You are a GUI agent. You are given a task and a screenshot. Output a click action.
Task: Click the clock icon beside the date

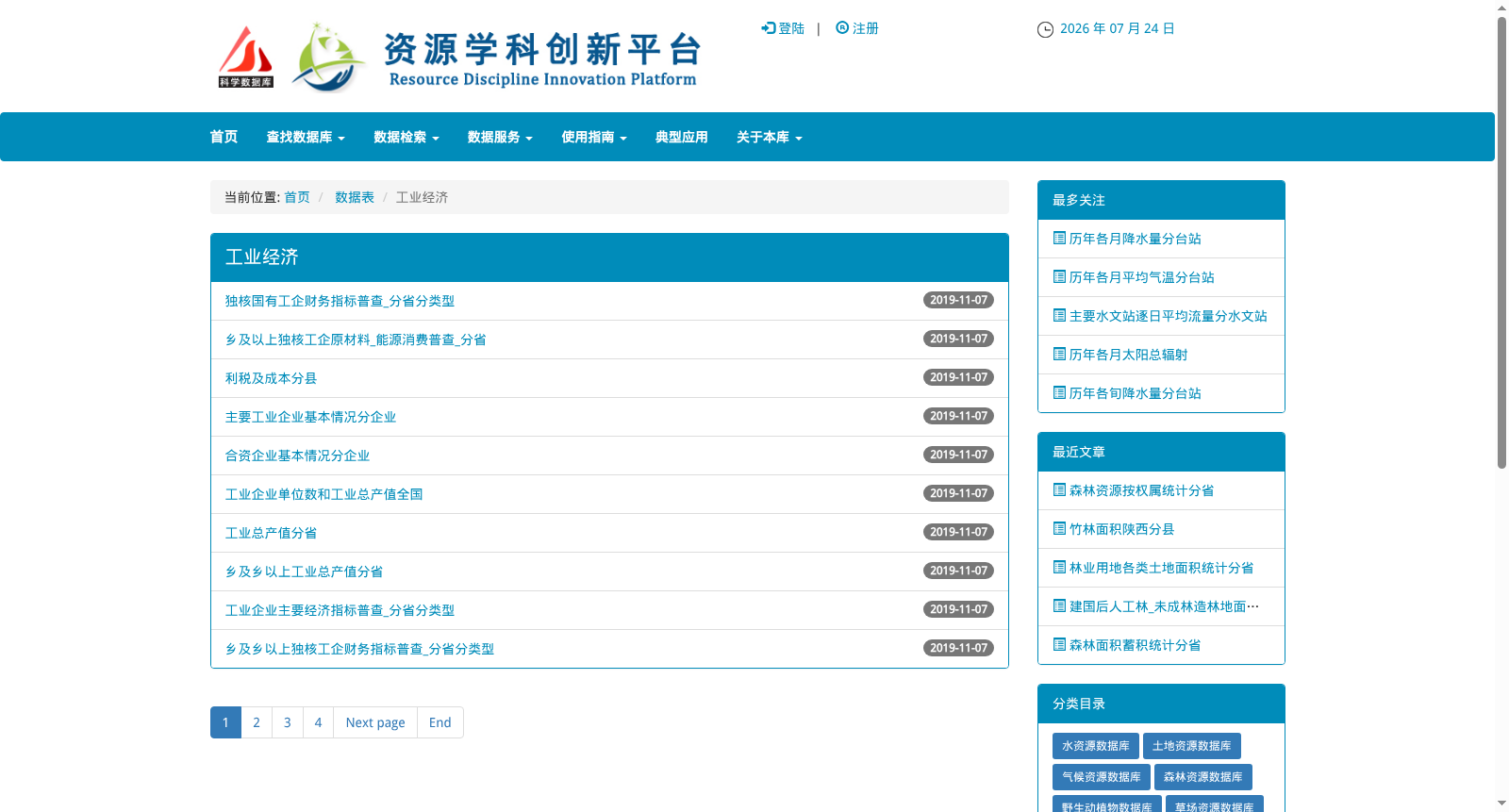pyautogui.click(x=1045, y=29)
